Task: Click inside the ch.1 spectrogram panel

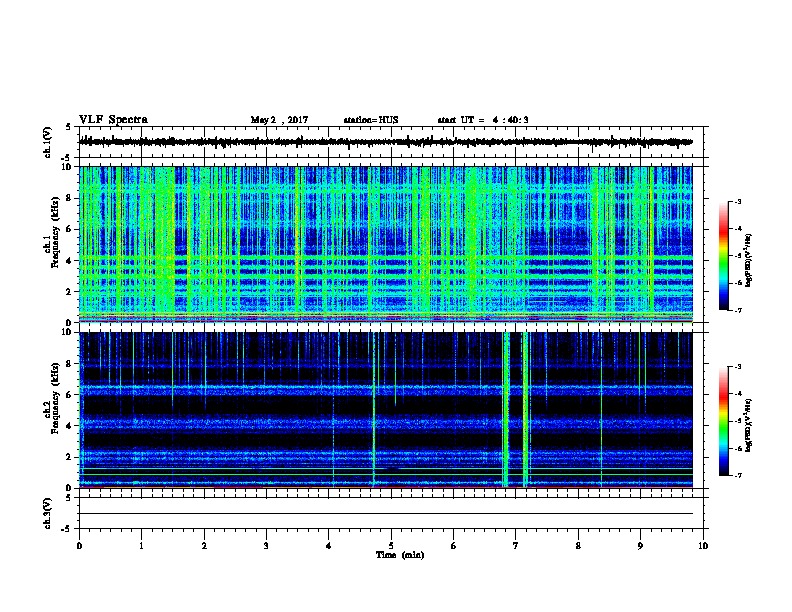Action: tap(386, 244)
